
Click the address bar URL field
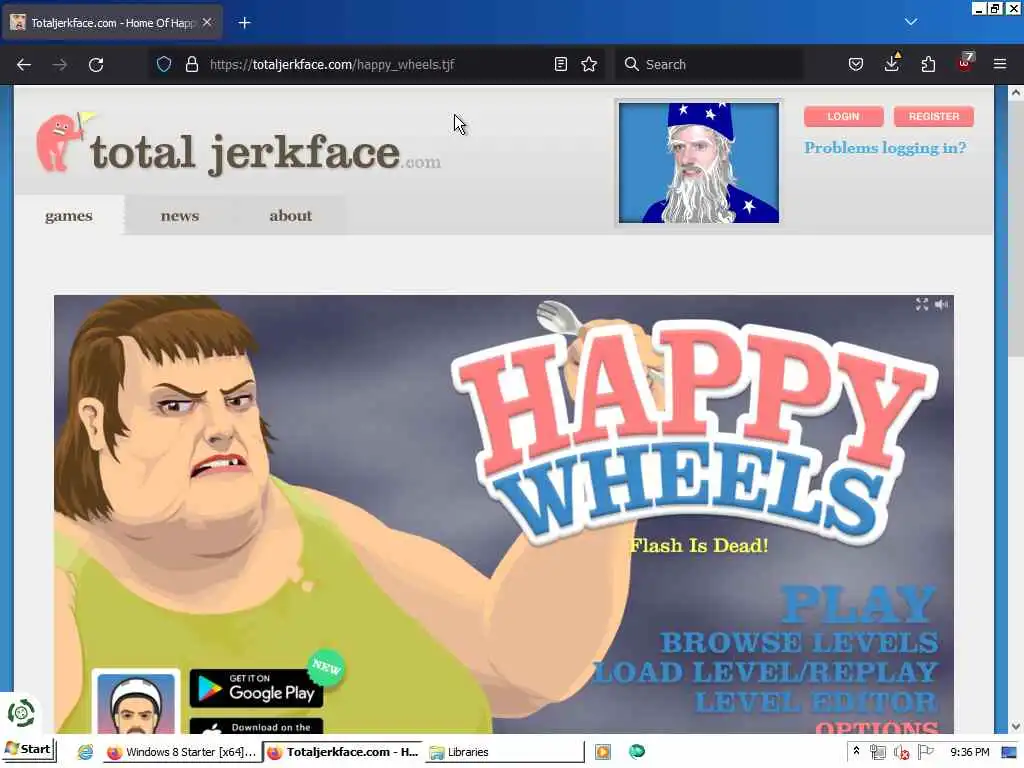(x=379, y=64)
